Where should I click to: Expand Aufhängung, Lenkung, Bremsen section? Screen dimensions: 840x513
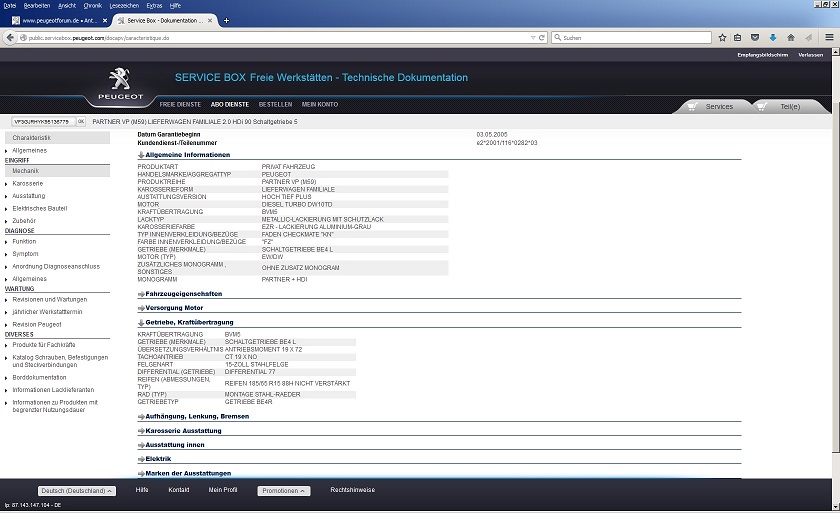196,416
